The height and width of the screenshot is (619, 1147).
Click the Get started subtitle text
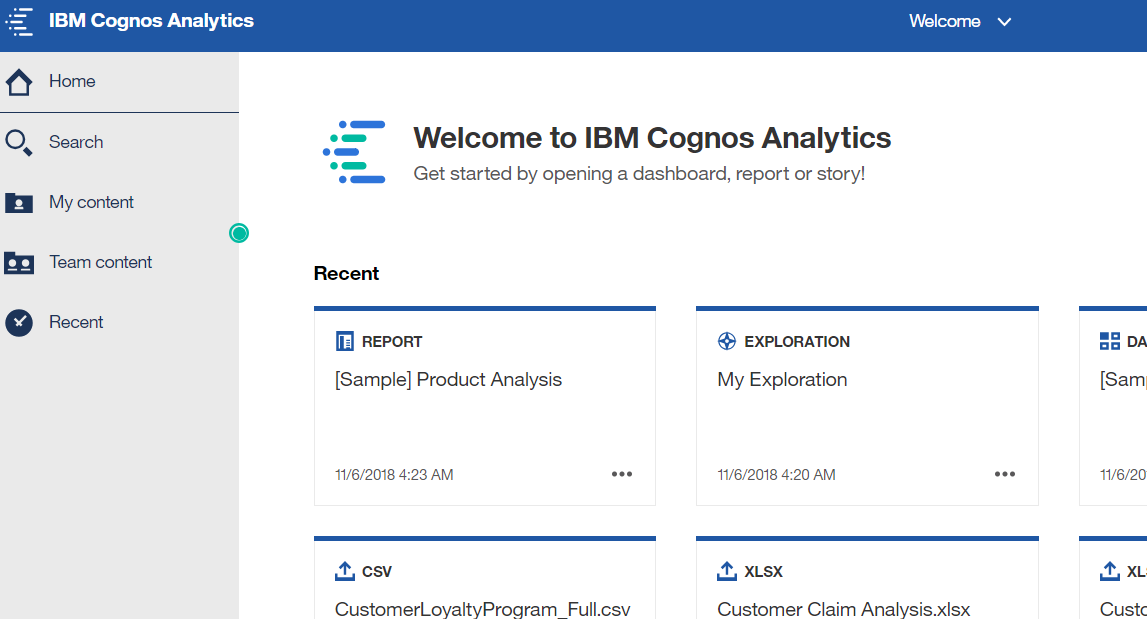pyautogui.click(x=639, y=174)
